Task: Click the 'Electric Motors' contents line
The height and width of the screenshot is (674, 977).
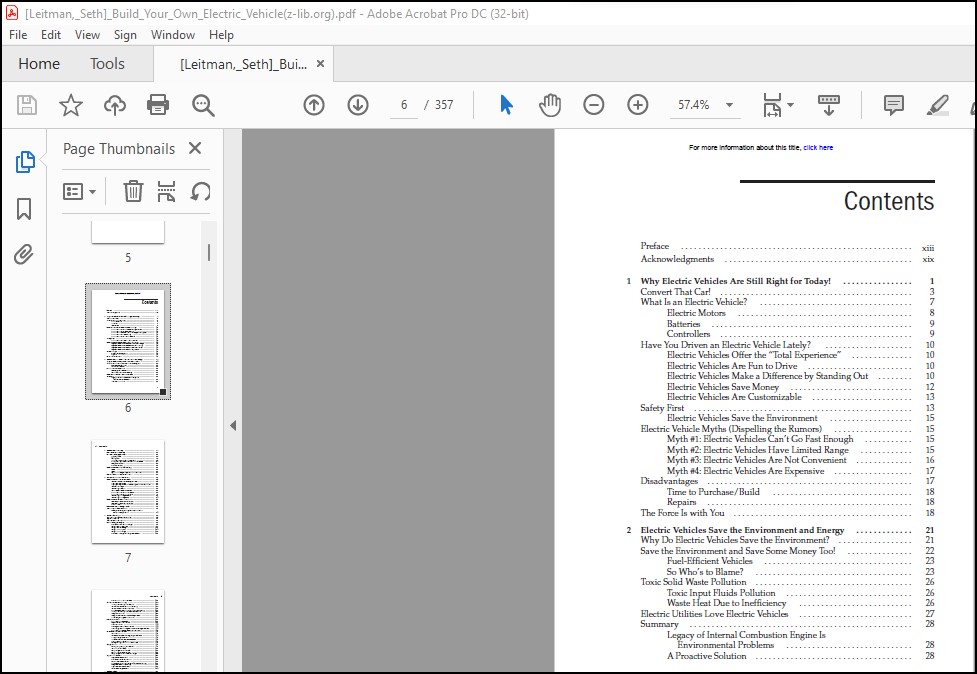Action: point(696,313)
